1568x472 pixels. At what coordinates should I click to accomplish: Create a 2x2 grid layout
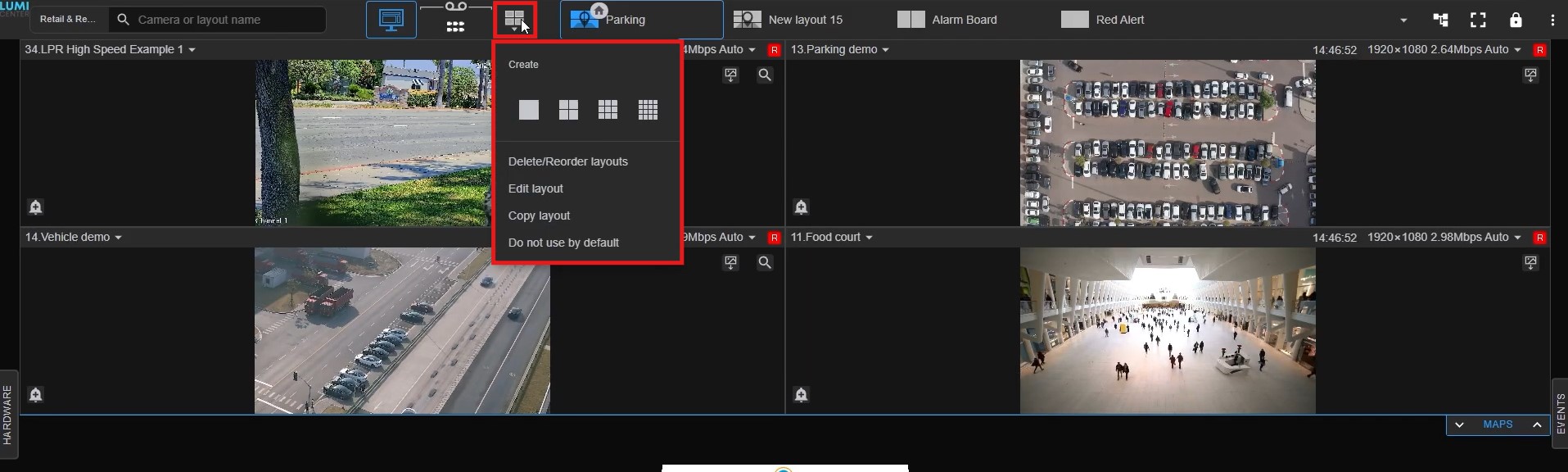[568, 110]
